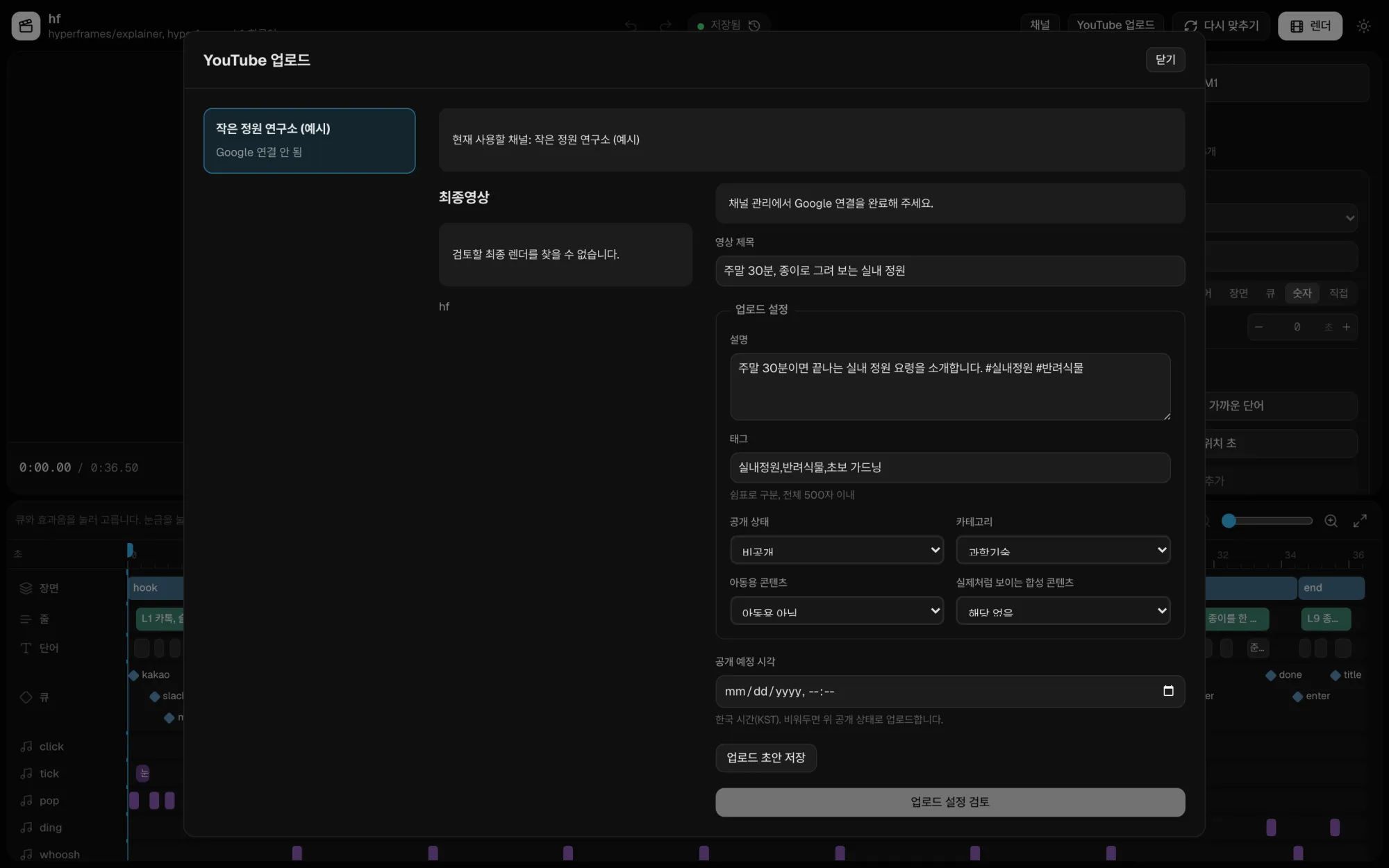Click the redo arrow icon in top bar
This screenshot has width=1389, height=868.
(x=665, y=26)
